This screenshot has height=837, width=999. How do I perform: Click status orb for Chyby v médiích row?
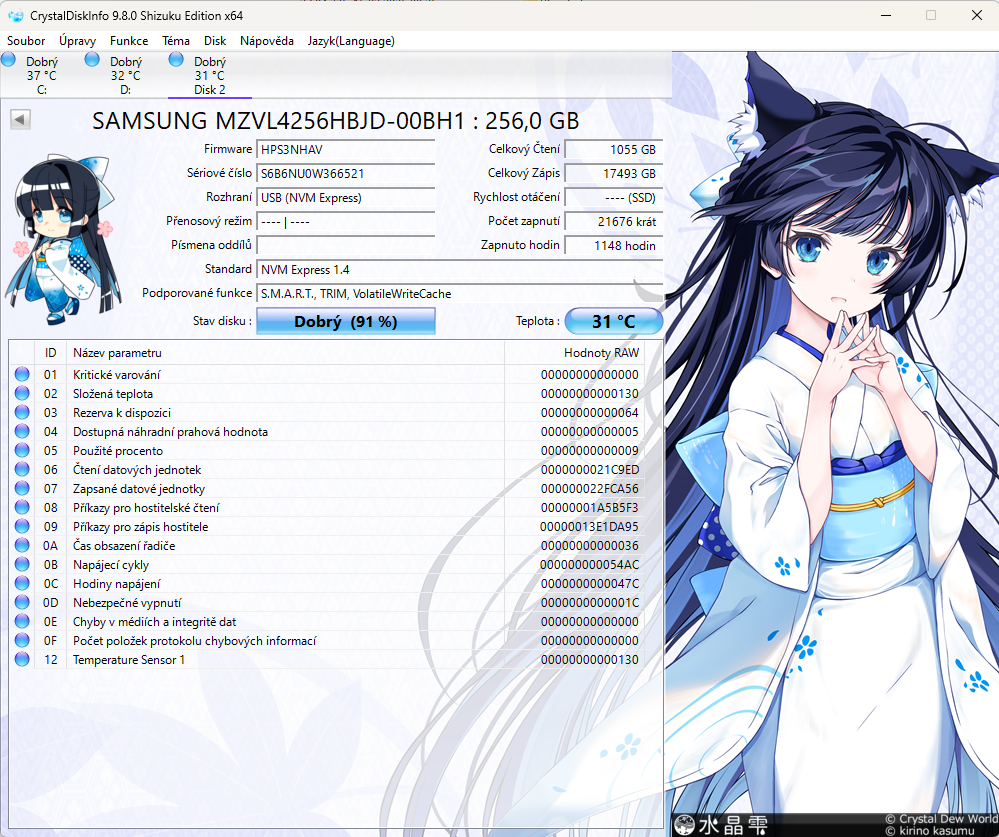(22, 621)
